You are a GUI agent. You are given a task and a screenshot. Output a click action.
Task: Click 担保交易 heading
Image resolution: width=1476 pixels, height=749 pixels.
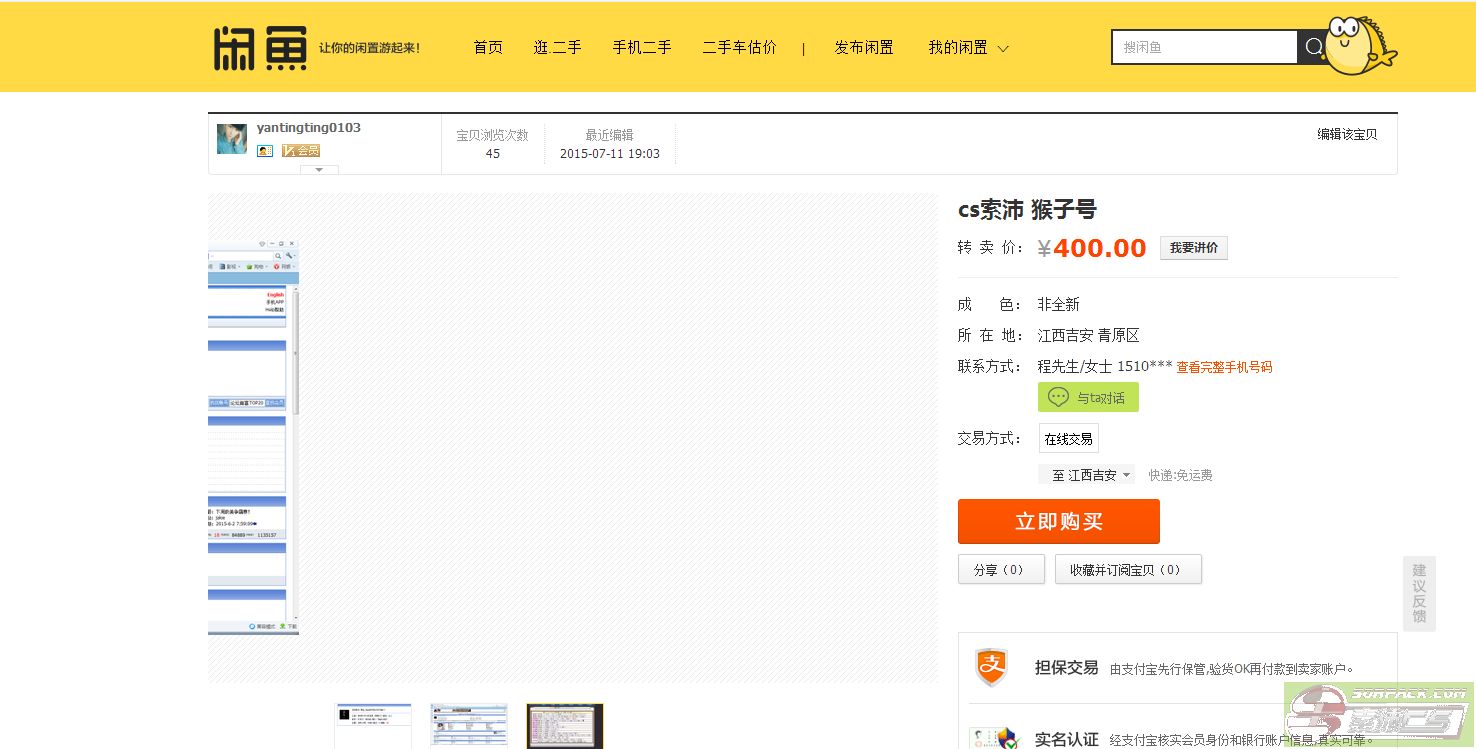coord(1066,667)
